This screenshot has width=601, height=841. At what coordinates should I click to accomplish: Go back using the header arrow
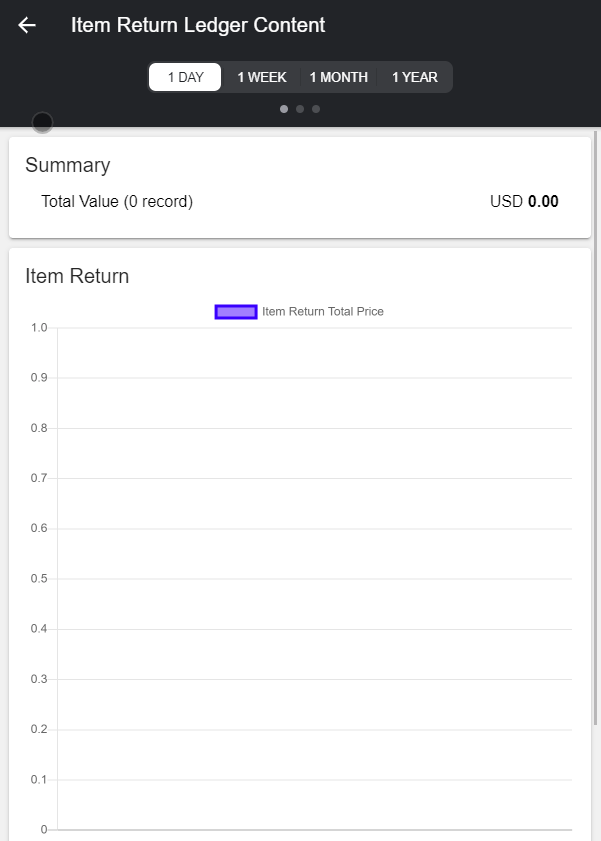point(27,25)
